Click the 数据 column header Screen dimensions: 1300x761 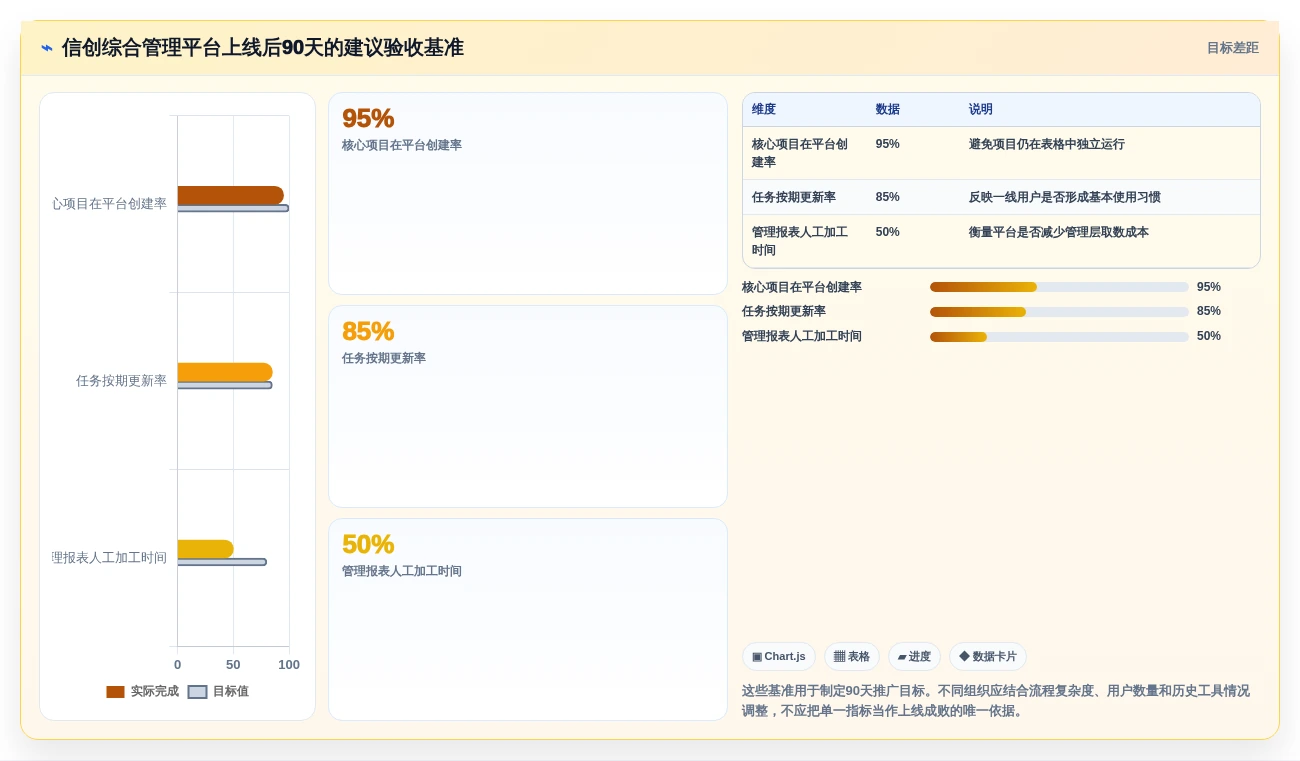(x=887, y=110)
